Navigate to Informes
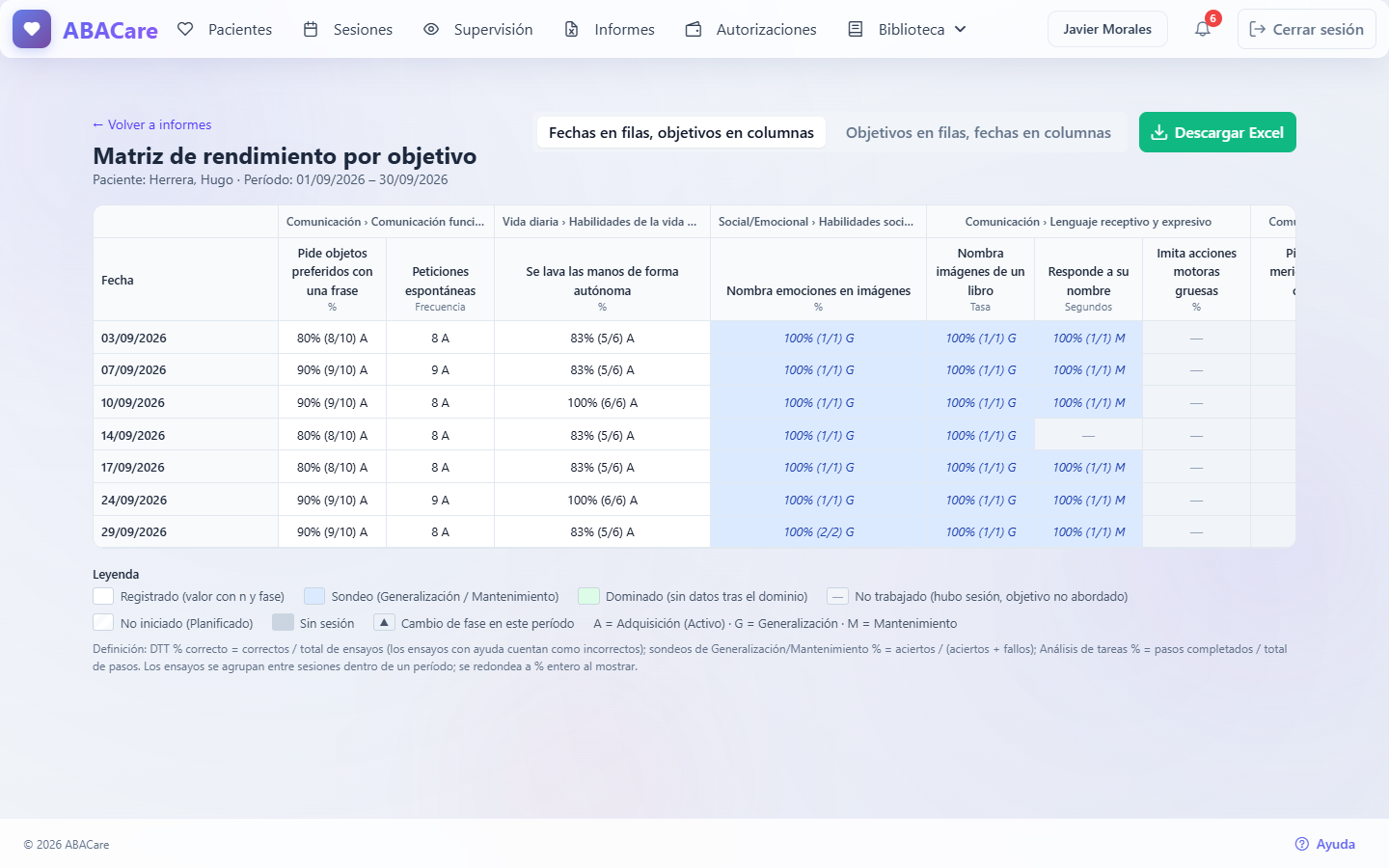Screen dimensions: 1389x868 point(609,29)
